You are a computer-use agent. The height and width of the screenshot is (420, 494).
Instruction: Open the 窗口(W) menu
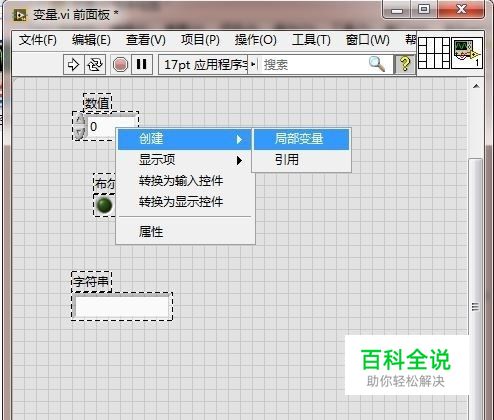point(367,40)
